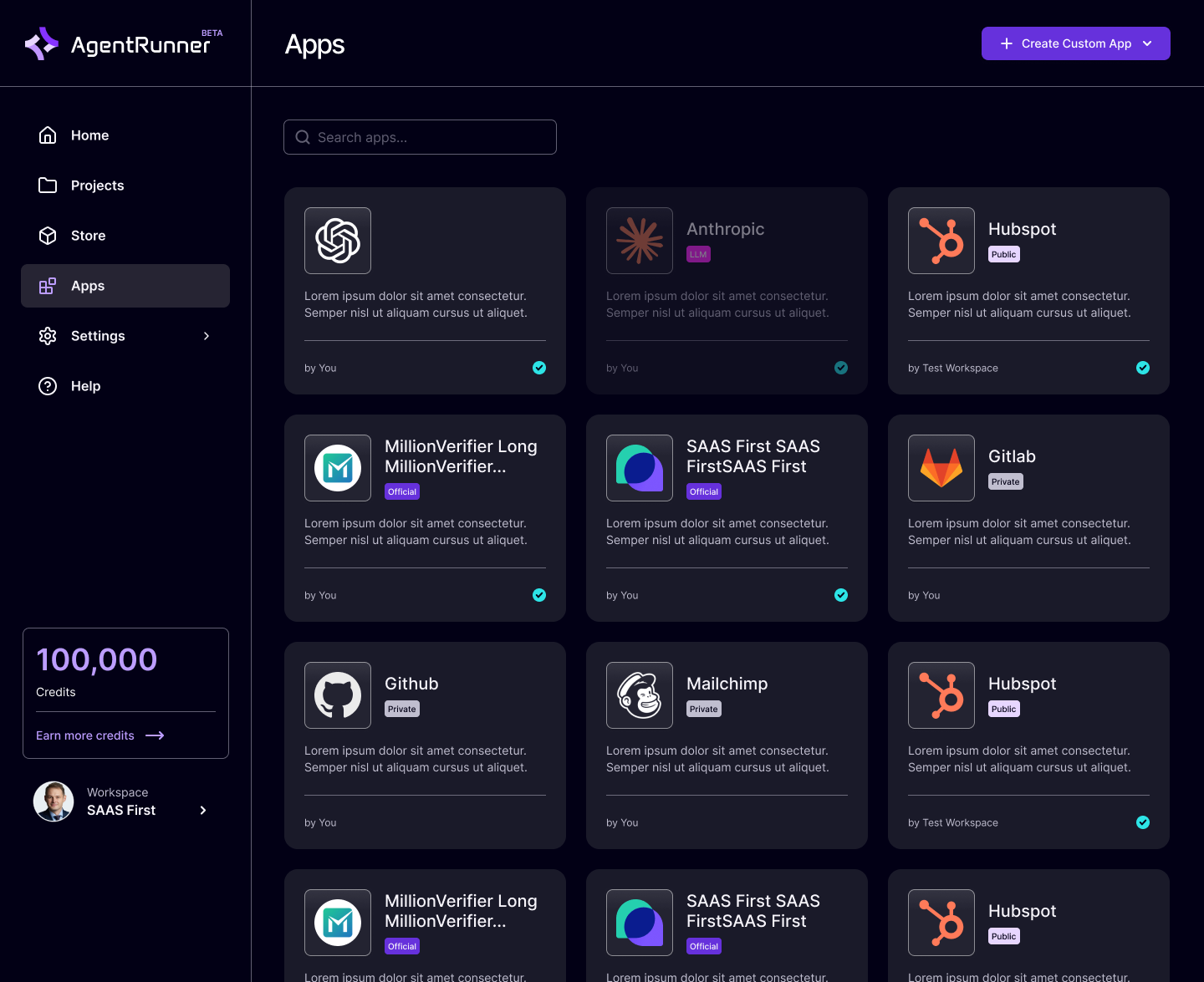Click the verified checkmark on the Gitlab card
Image resolution: width=1204 pixels, height=982 pixels.
coord(1143,595)
